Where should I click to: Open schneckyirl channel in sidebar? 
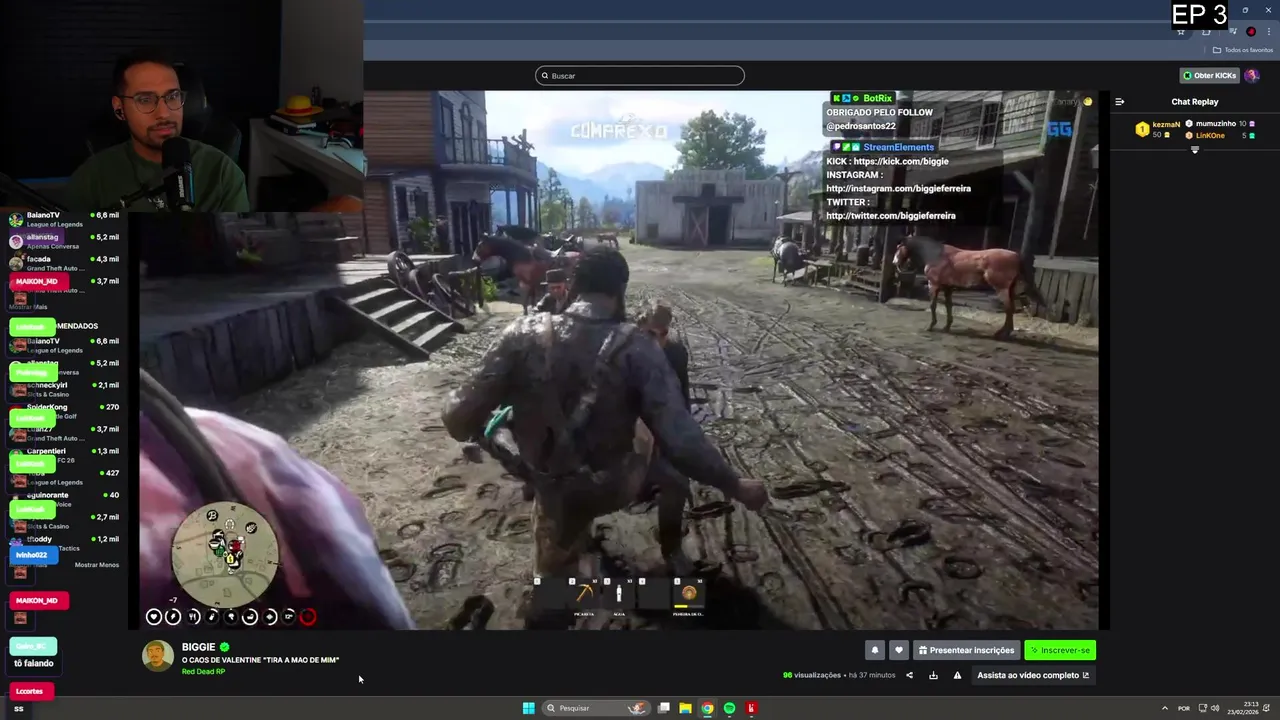click(x=64, y=389)
